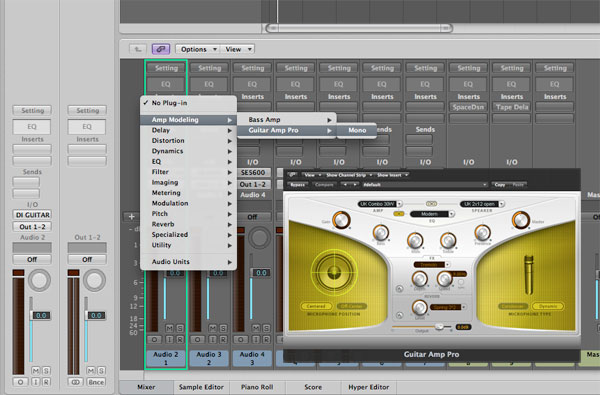Click the stereo format button beside Bnce
This screenshot has height=395, width=600.
[76, 382]
